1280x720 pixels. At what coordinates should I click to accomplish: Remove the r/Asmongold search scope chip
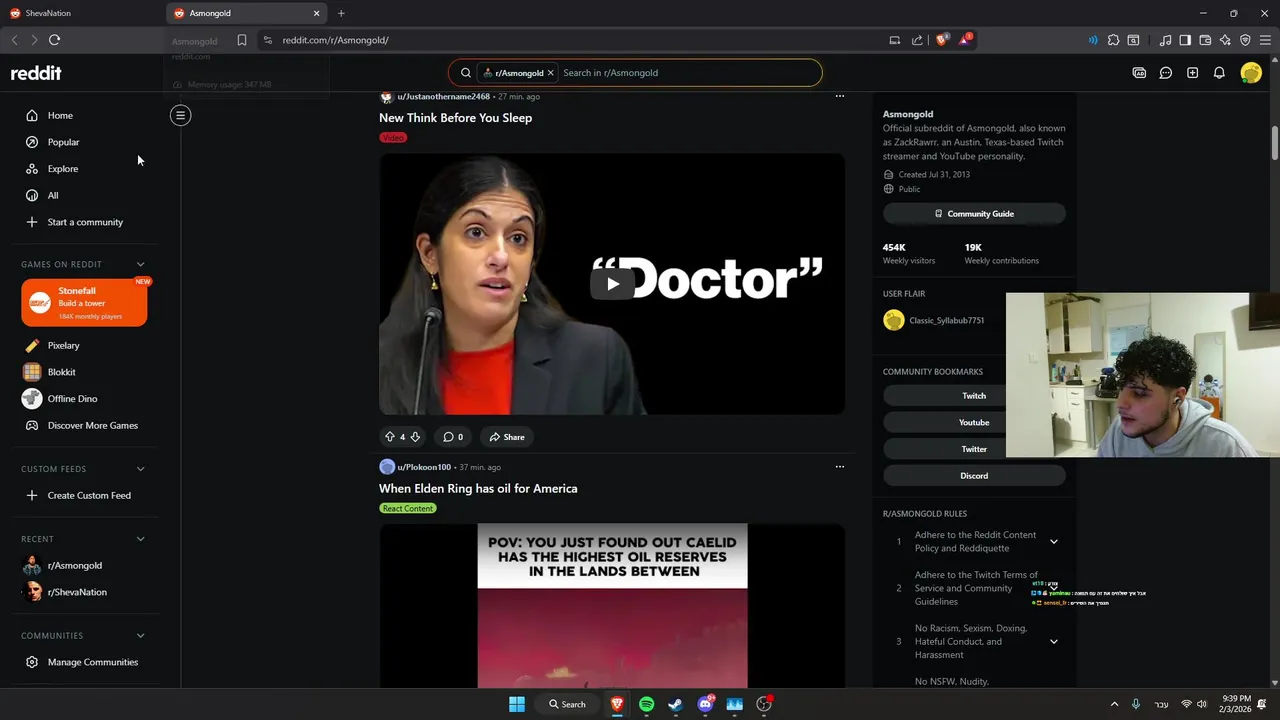tap(550, 73)
